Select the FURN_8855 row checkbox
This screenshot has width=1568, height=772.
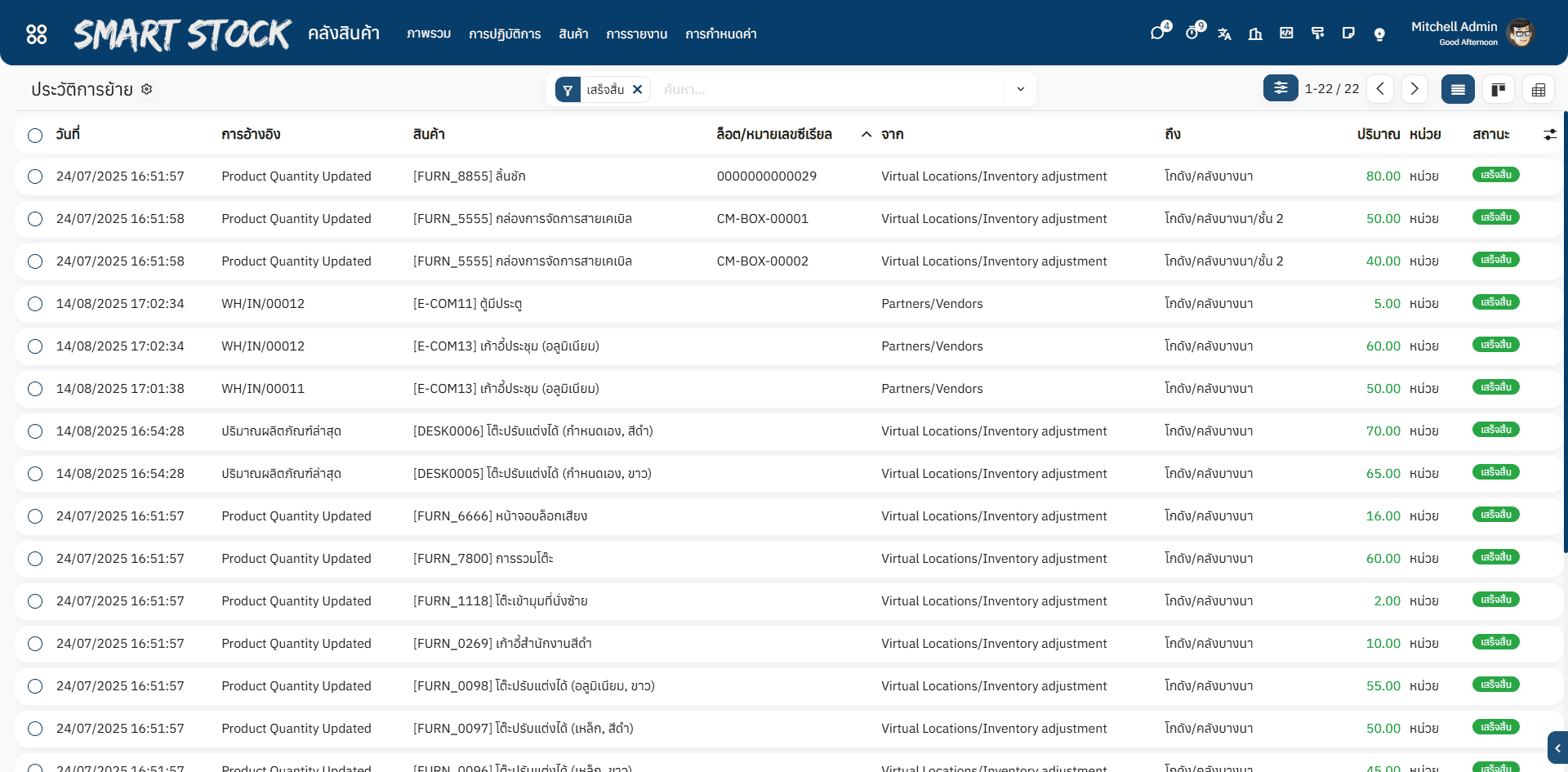pos(35,176)
